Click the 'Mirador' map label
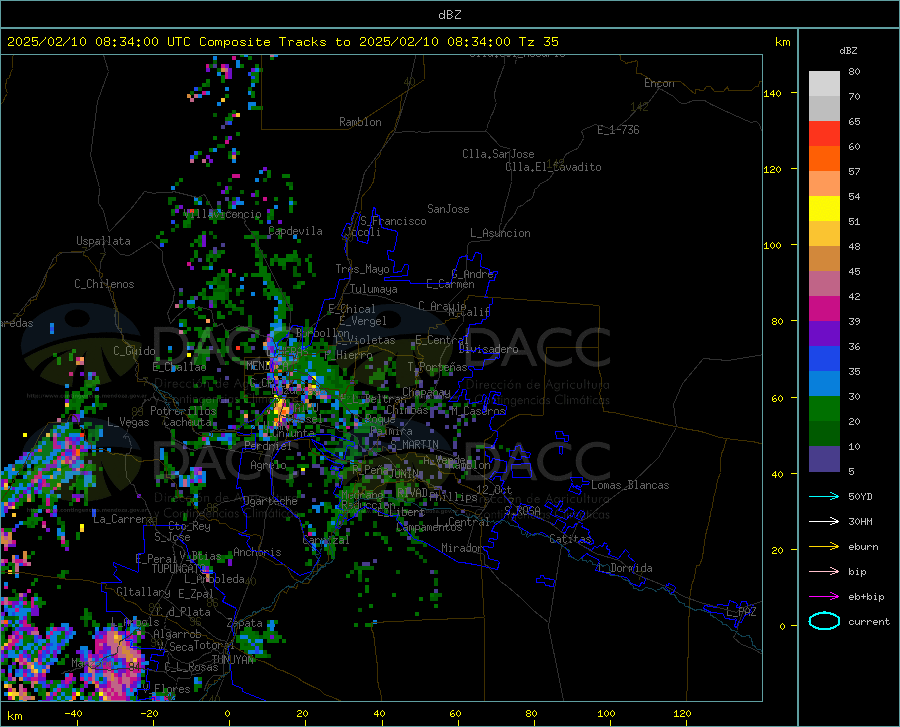Viewport: 900px width, 727px height. 461,548
